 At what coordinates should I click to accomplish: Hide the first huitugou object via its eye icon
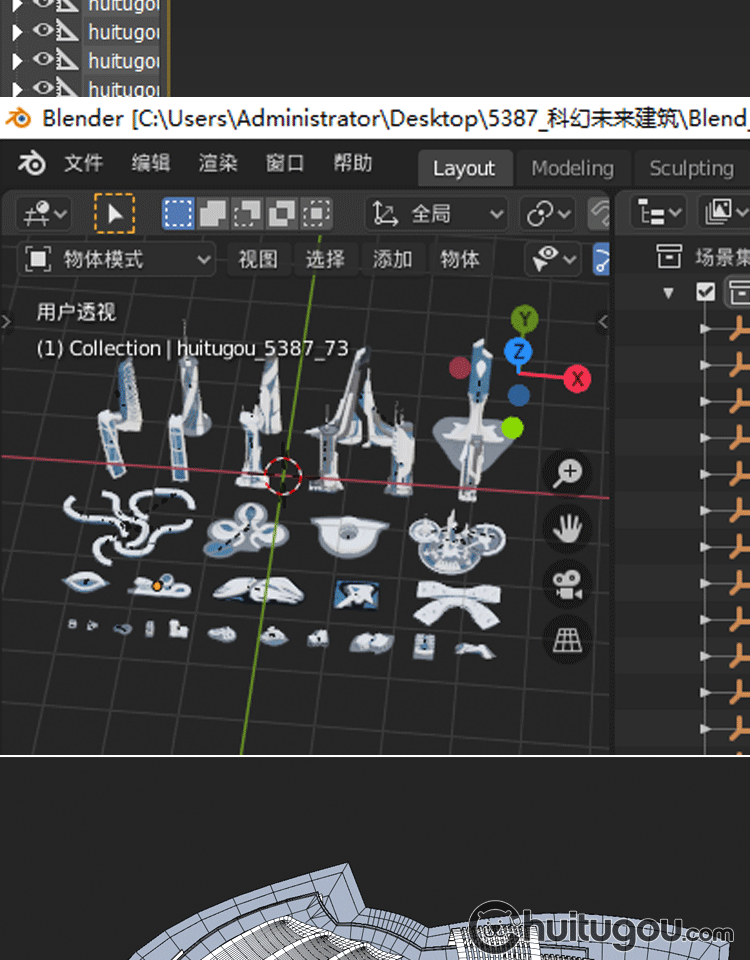click(43, 5)
